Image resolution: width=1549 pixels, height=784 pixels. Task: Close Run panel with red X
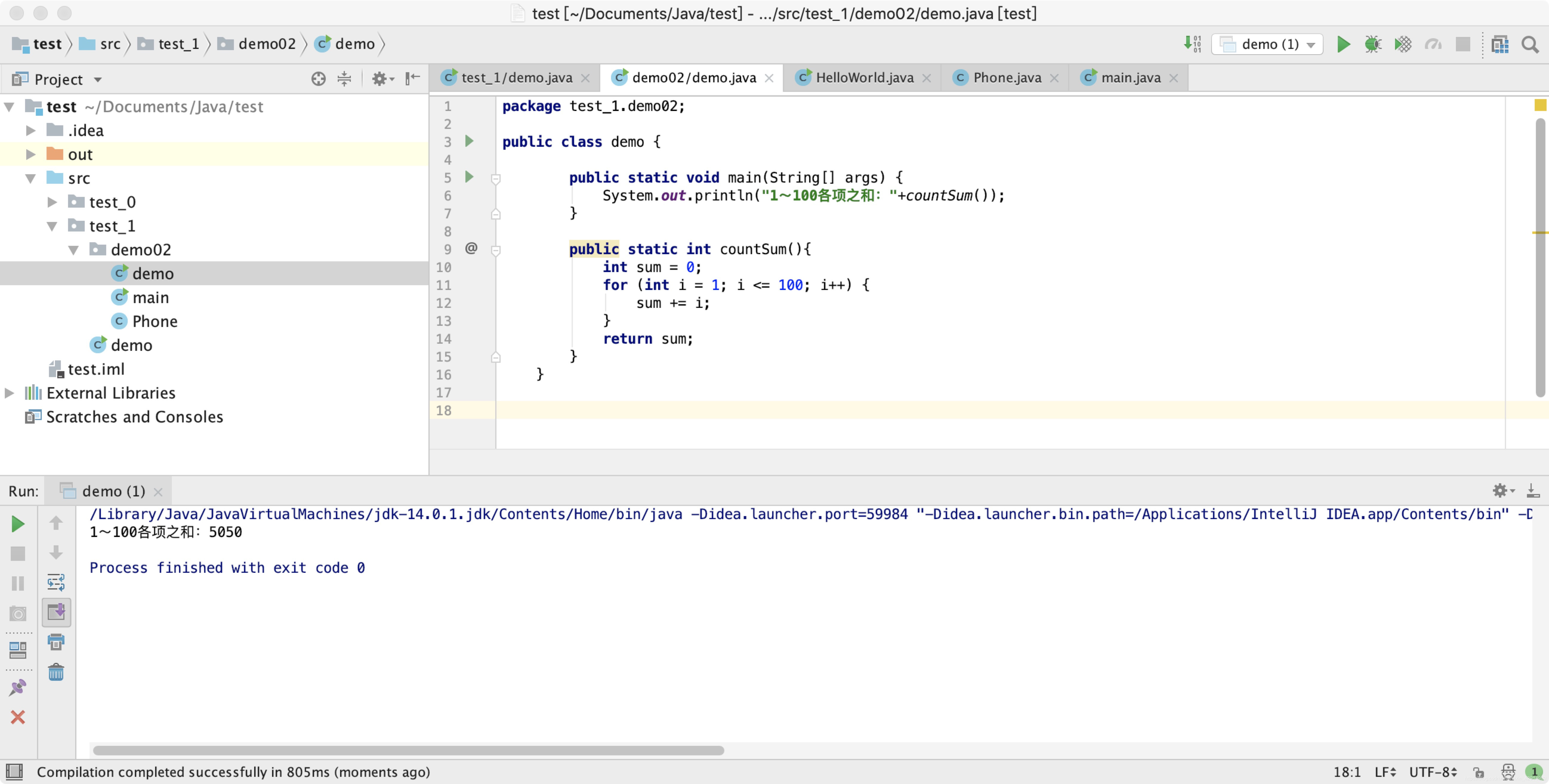pyautogui.click(x=18, y=717)
